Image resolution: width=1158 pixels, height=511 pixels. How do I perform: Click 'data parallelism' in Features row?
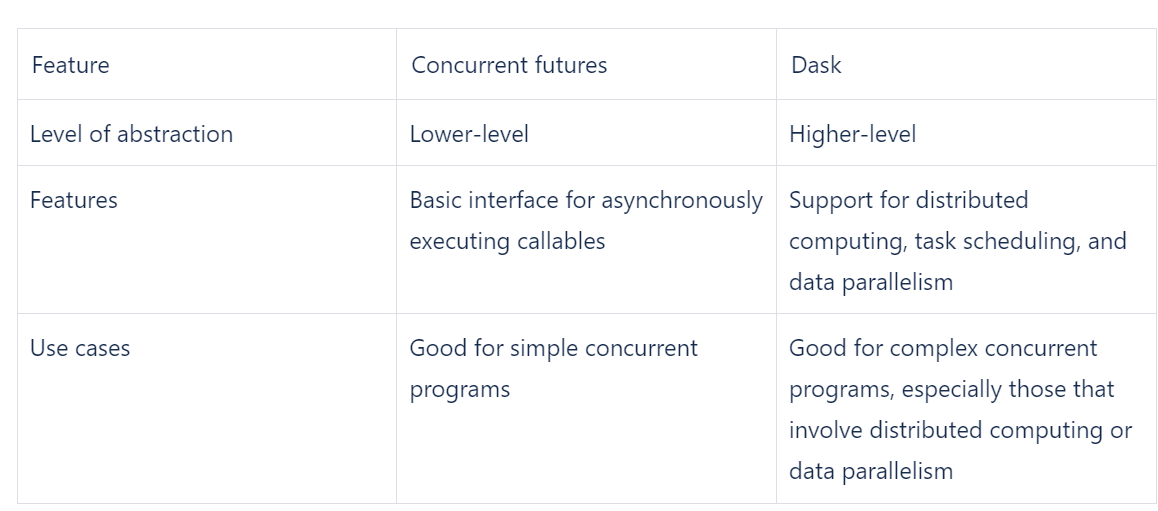pos(870,282)
